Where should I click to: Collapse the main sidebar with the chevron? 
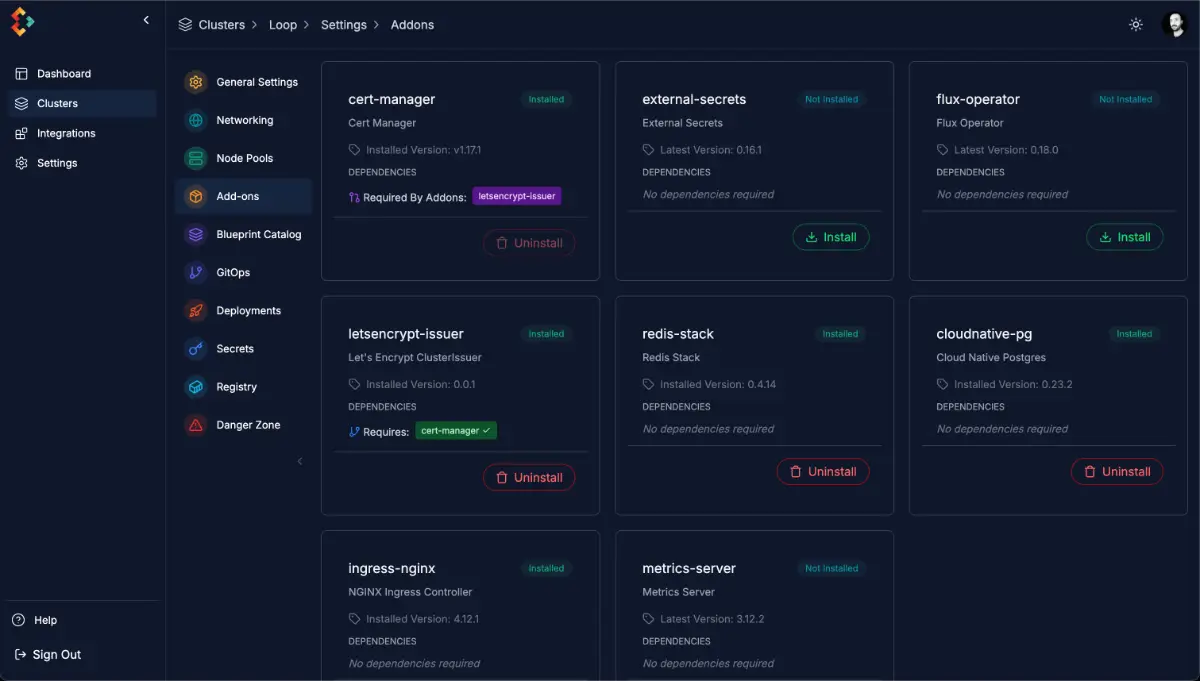click(x=146, y=20)
